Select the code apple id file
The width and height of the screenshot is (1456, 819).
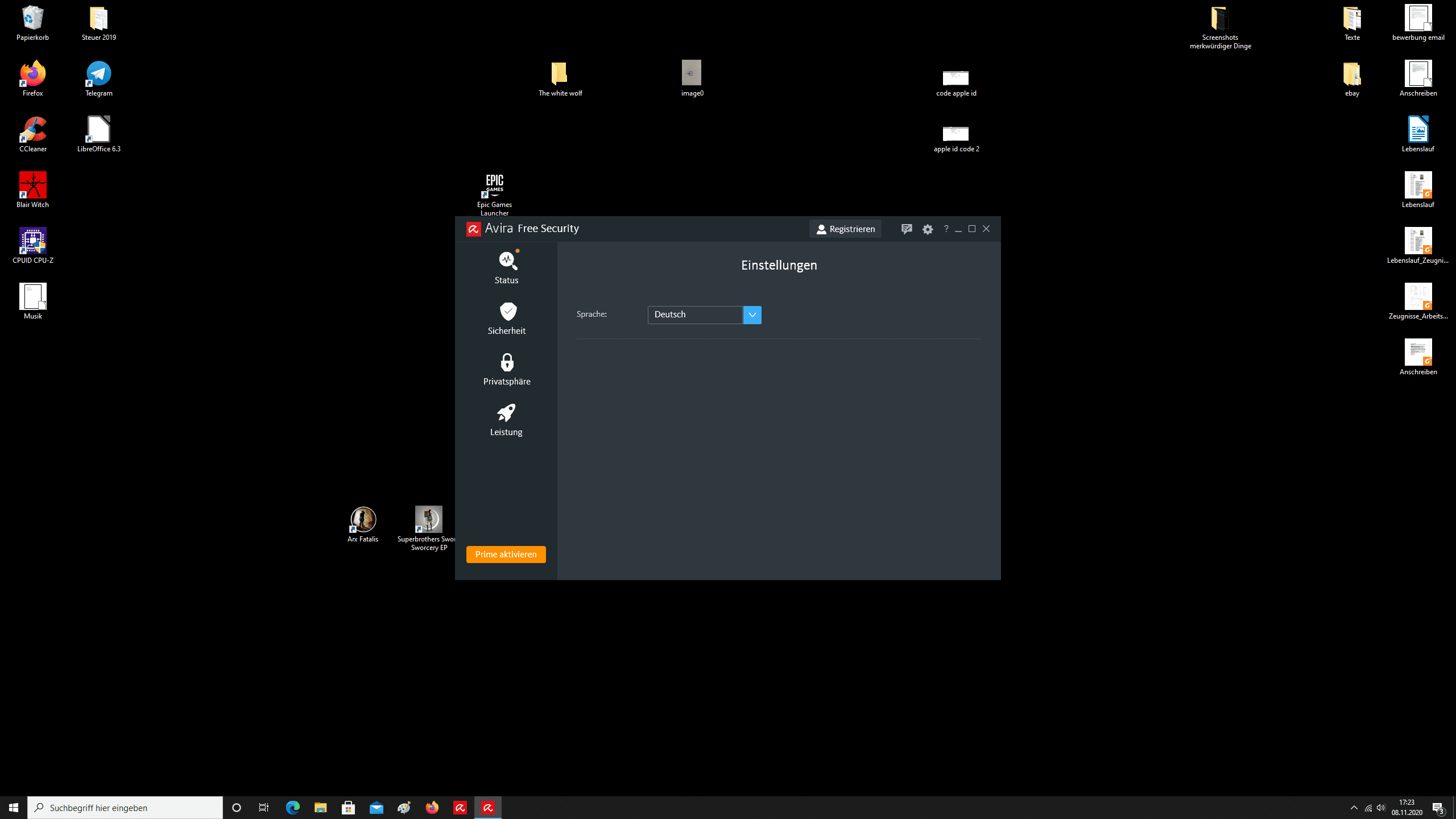(x=956, y=82)
